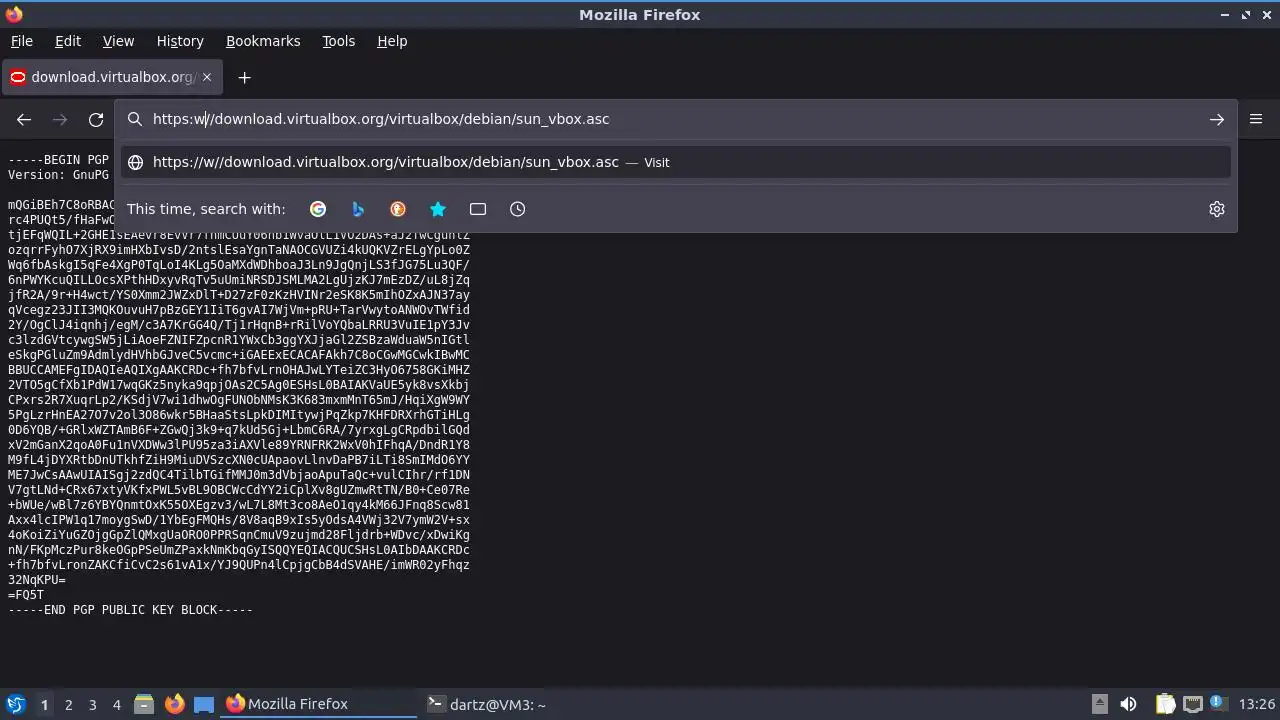Click the 13:26 clock in the taskbar

(x=1256, y=704)
